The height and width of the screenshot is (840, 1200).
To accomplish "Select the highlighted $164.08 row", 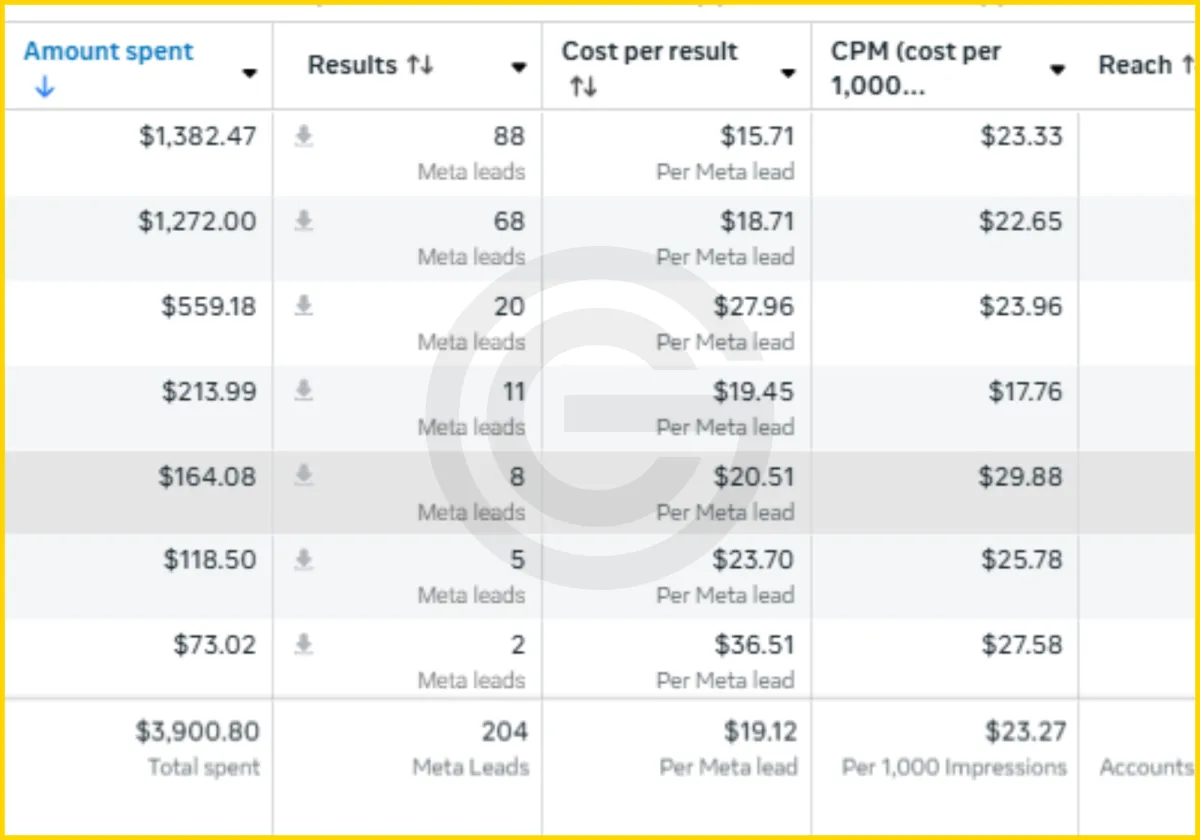I will coord(600,492).
